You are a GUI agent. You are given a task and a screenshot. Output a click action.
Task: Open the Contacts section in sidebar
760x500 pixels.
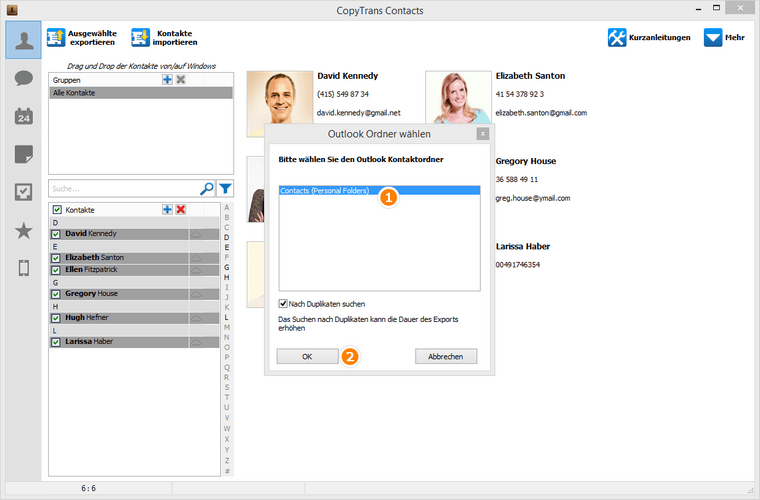click(24, 40)
